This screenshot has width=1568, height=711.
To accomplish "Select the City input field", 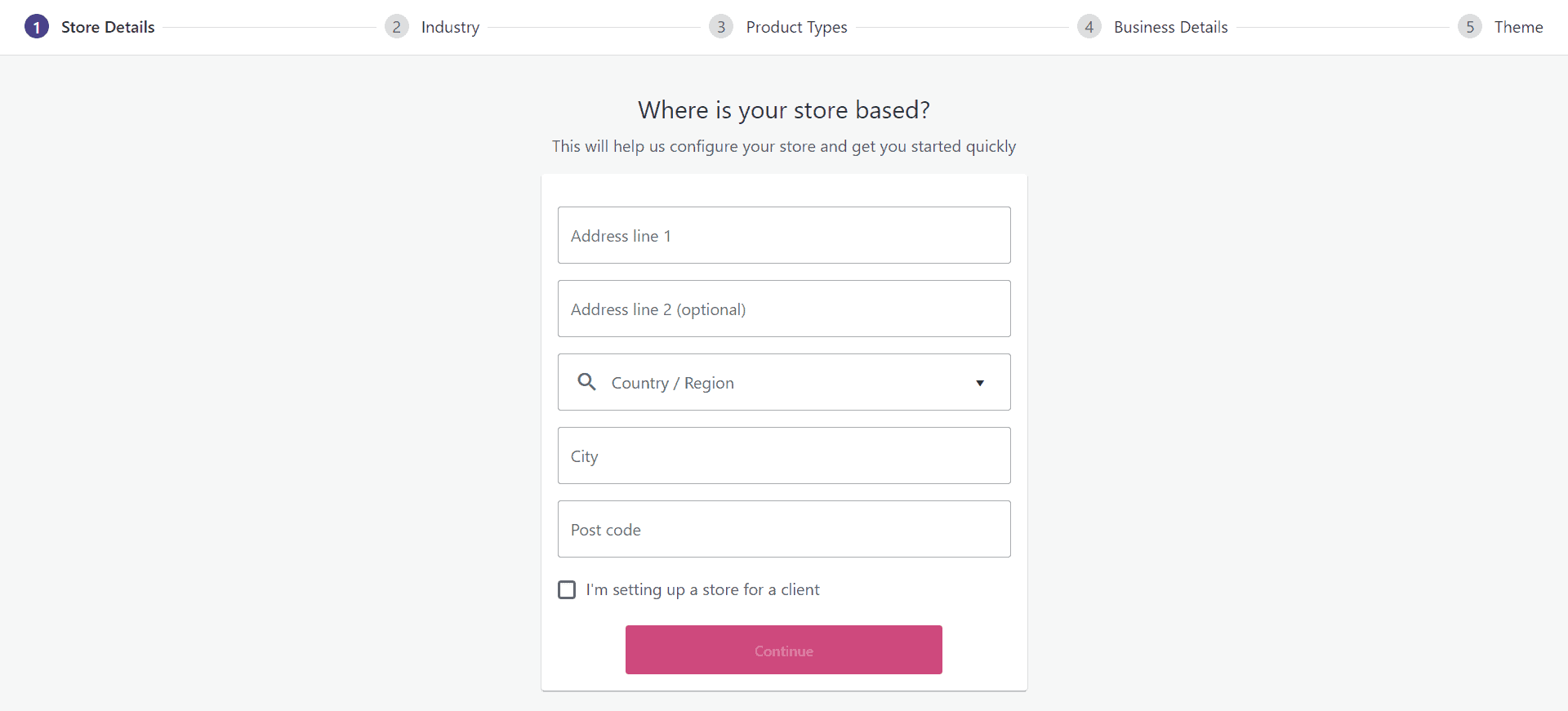I will pos(784,455).
